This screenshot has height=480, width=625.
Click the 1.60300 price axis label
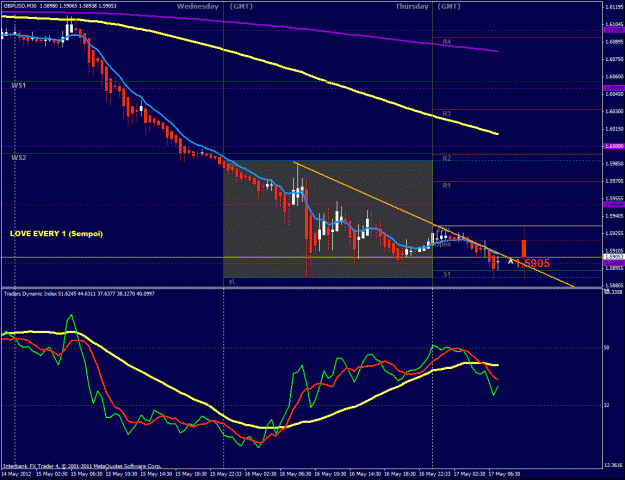coord(614,112)
